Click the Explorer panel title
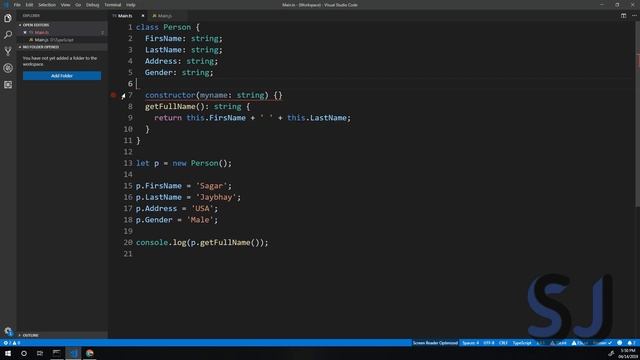Screen dimensions: 640x360 [31, 16]
